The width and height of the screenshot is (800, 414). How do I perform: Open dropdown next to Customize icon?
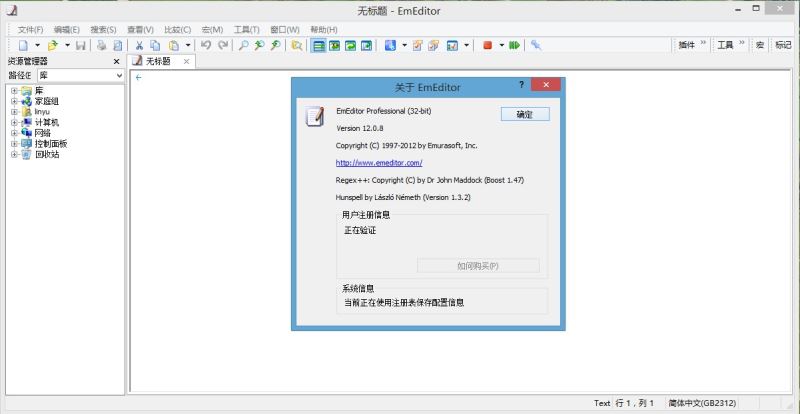pos(466,45)
